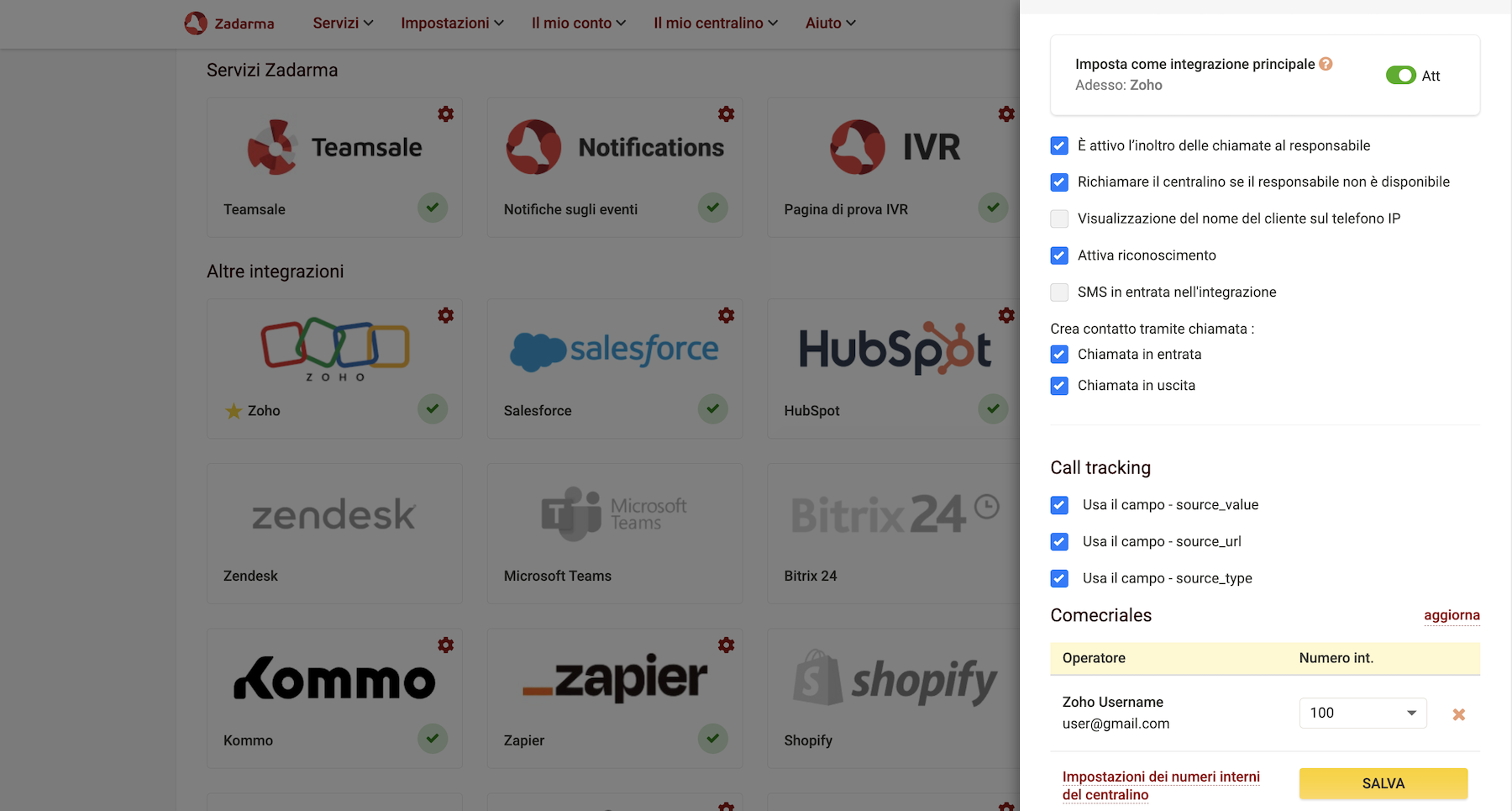This screenshot has width=1512, height=811.
Task: Expand the Servizi menu
Action: coord(343,23)
